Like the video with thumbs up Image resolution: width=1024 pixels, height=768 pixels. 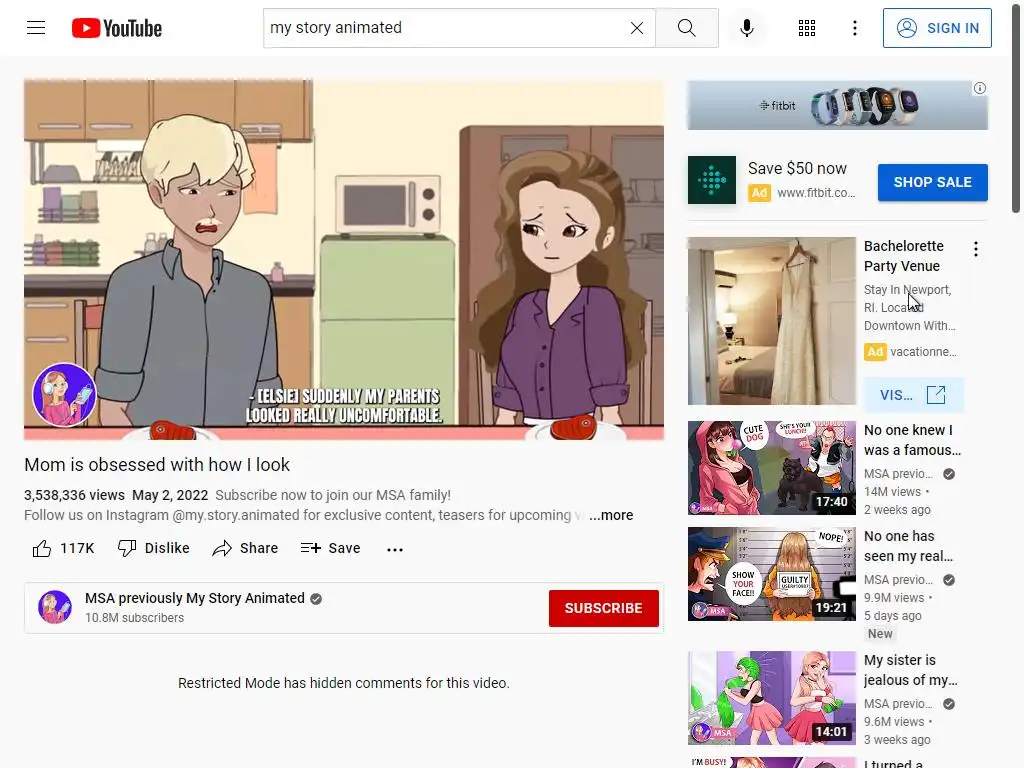click(x=63, y=549)
